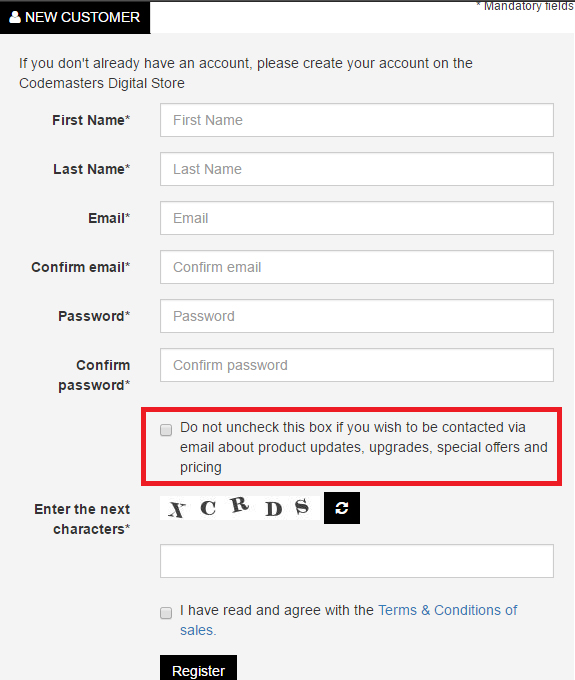The width and height of the screenshot is (575, 680).
Task: Click the Mandatory fields note
Action: click(525, 6)
